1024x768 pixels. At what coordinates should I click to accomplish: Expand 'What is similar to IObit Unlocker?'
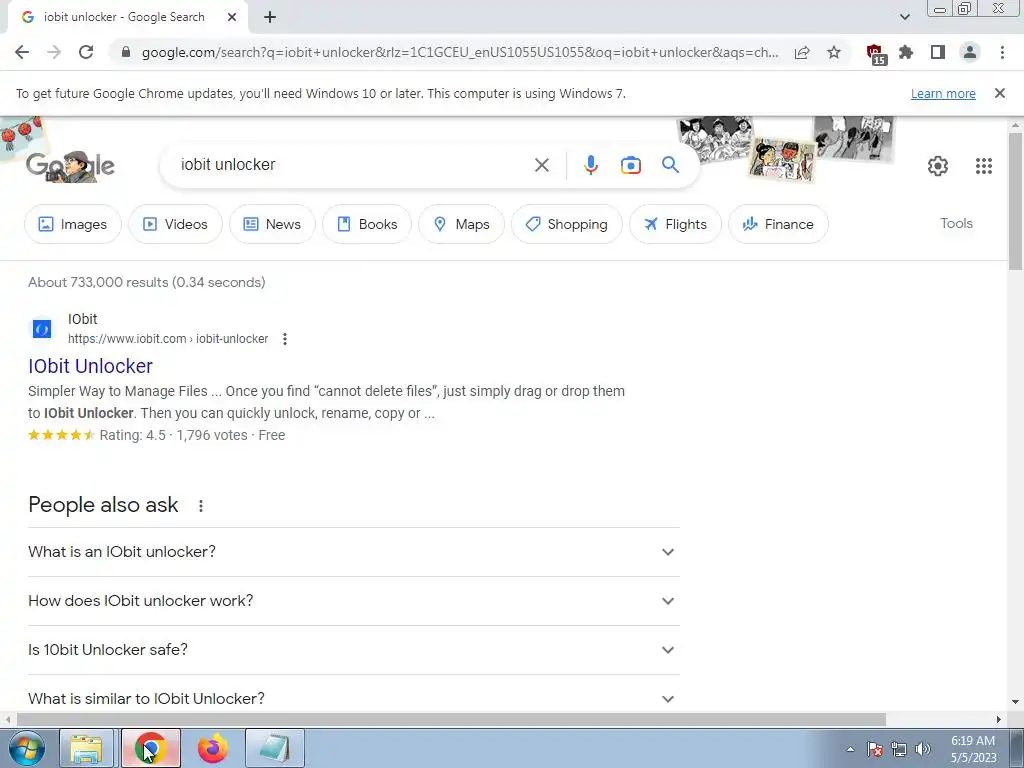pos(353,698)
